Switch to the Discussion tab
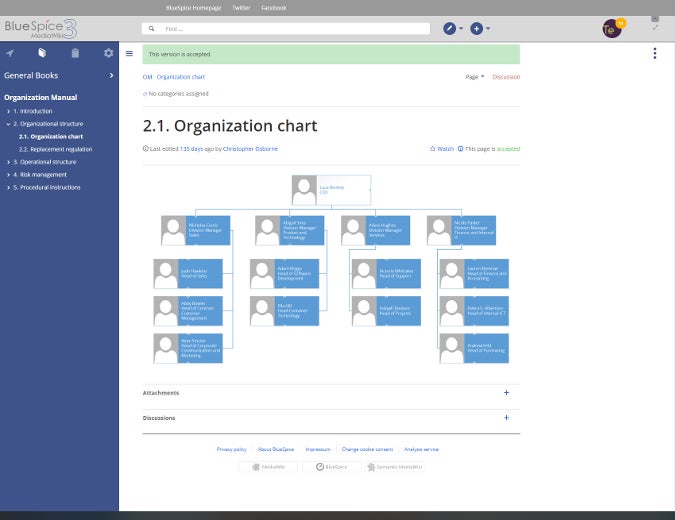Image resolution: width=675 pixels, height=520 pixels. 505,76
